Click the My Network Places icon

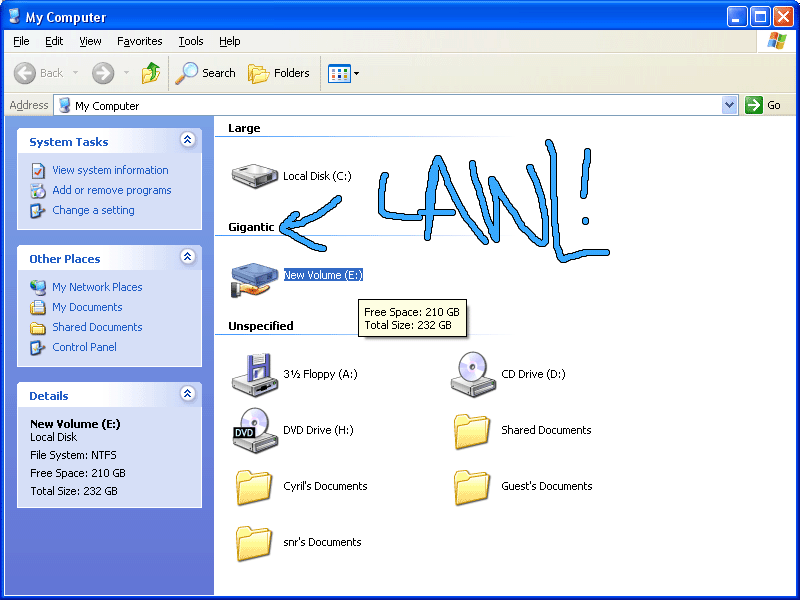[38, 287]
